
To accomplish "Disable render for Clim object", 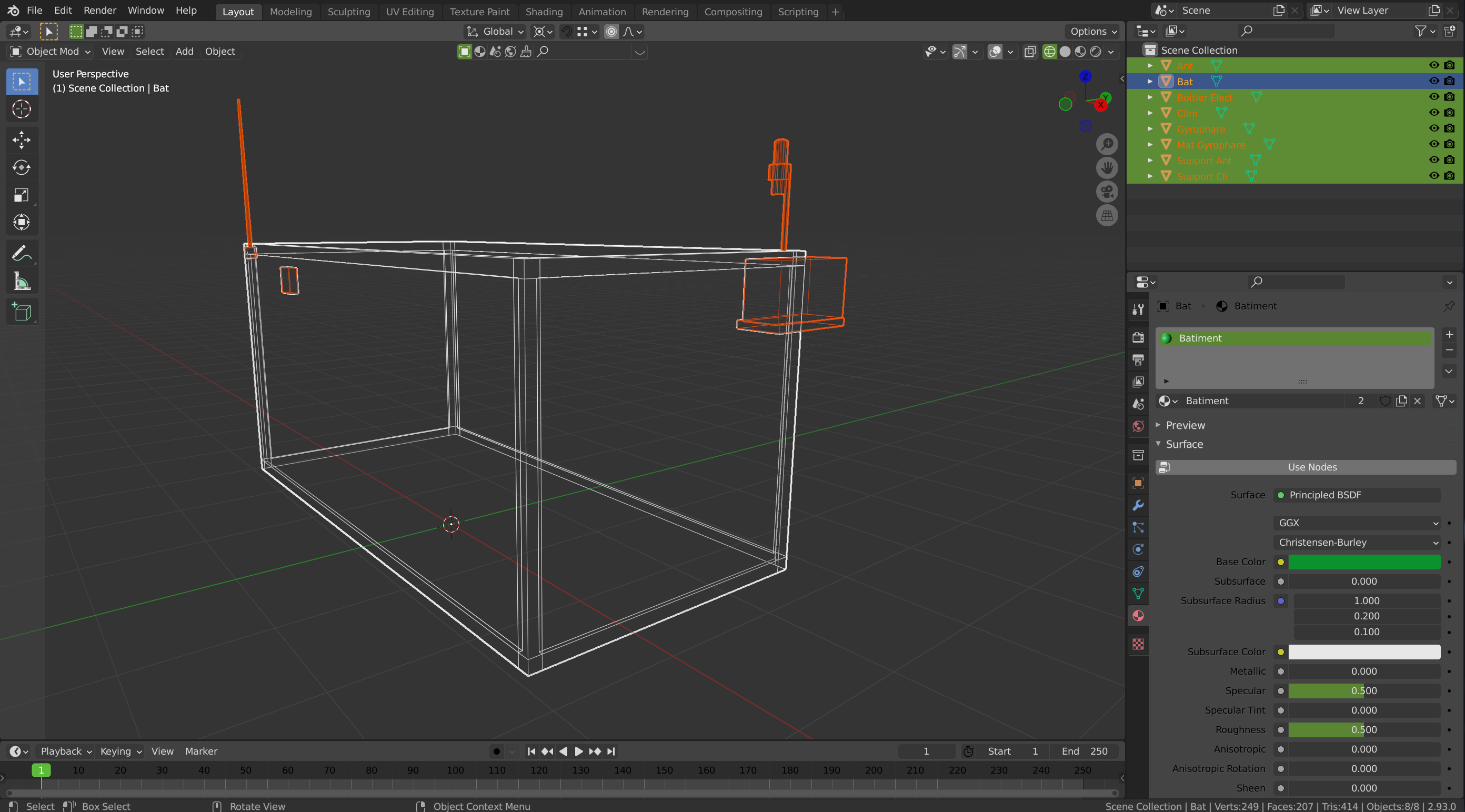I will tap(1449, 113).
